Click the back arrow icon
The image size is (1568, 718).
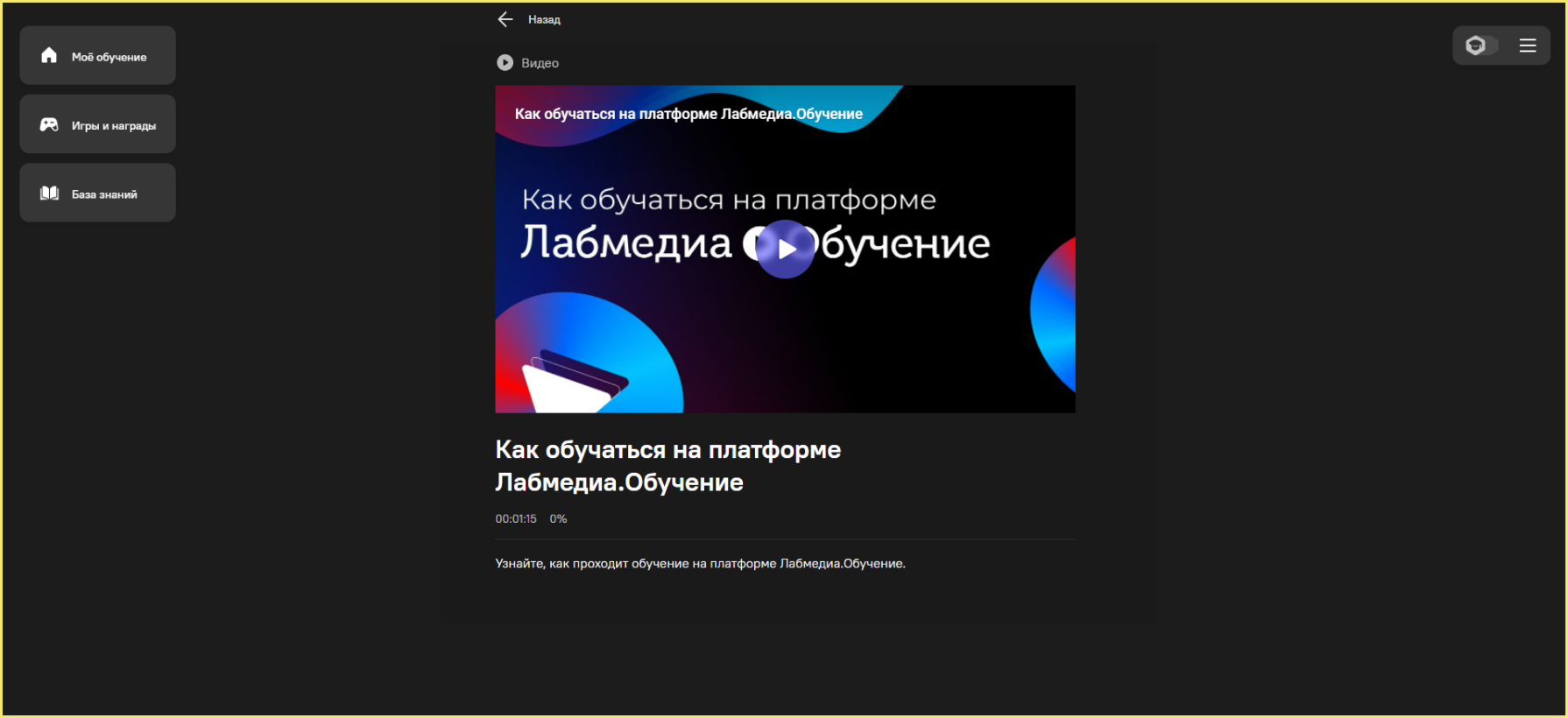(505, 19)
